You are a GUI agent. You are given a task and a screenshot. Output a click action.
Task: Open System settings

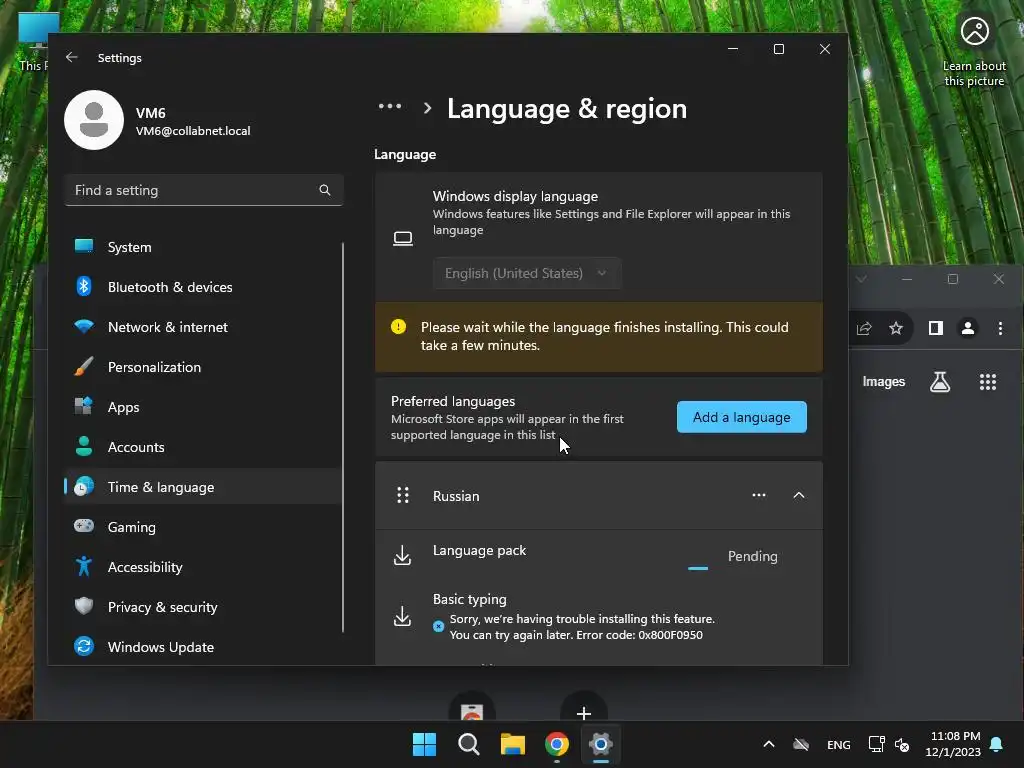[202, 247]
